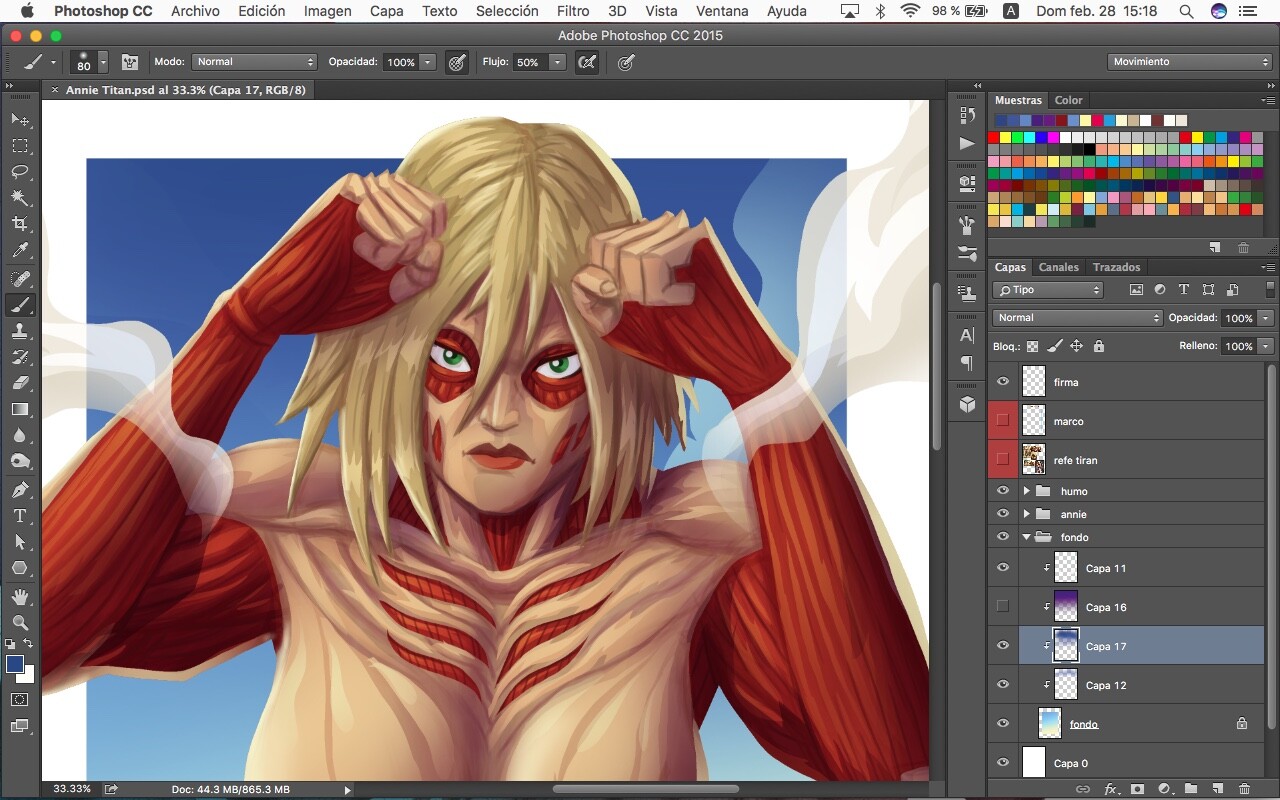Select the Gradient tool
The image size is (1280, 800).
[20, 409]
